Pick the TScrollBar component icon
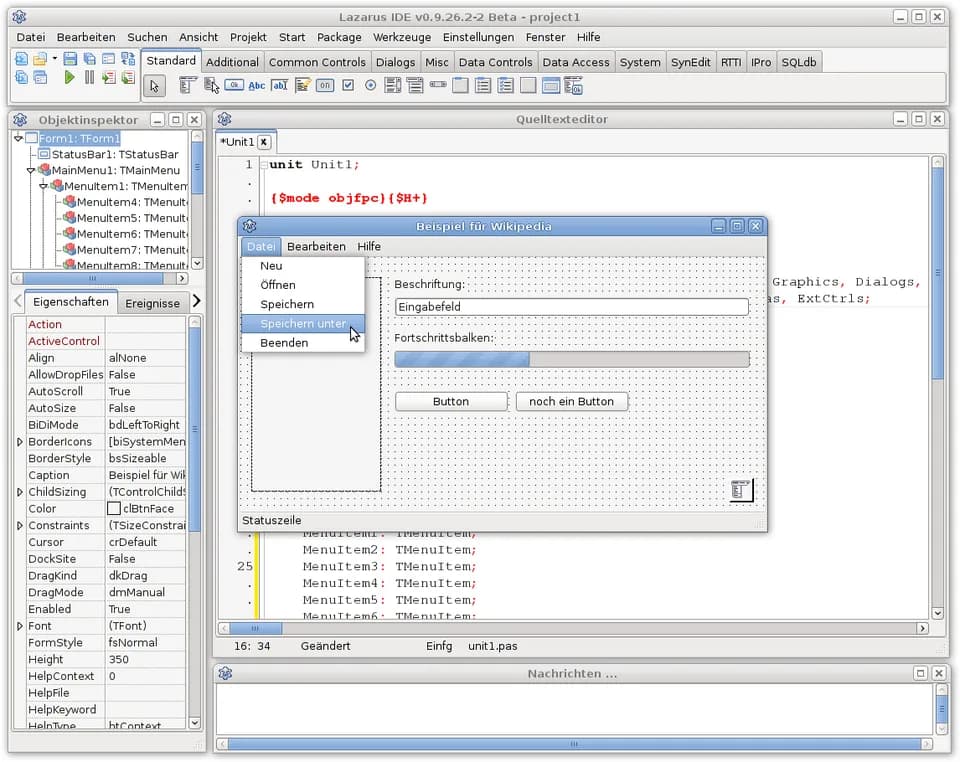 tap(438, 84)
